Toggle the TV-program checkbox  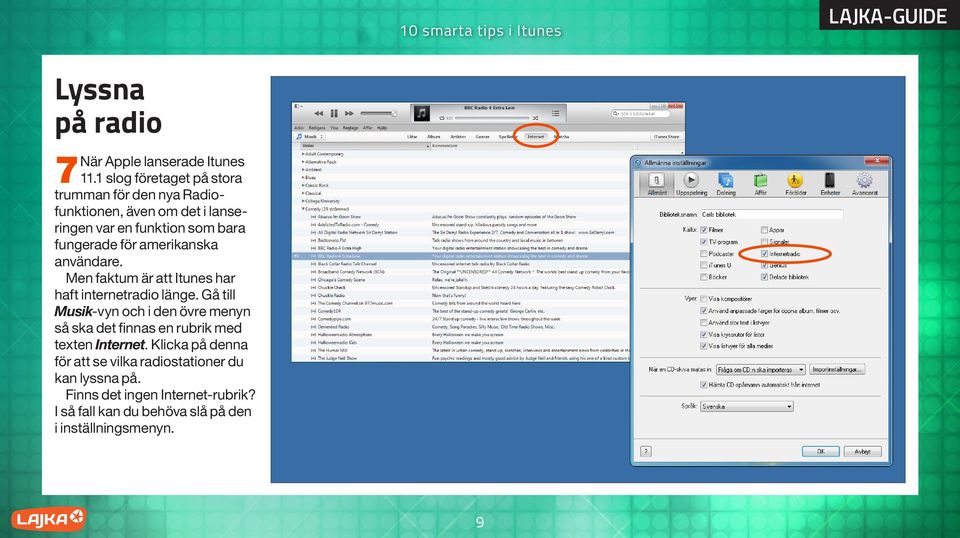coord(703,242)
